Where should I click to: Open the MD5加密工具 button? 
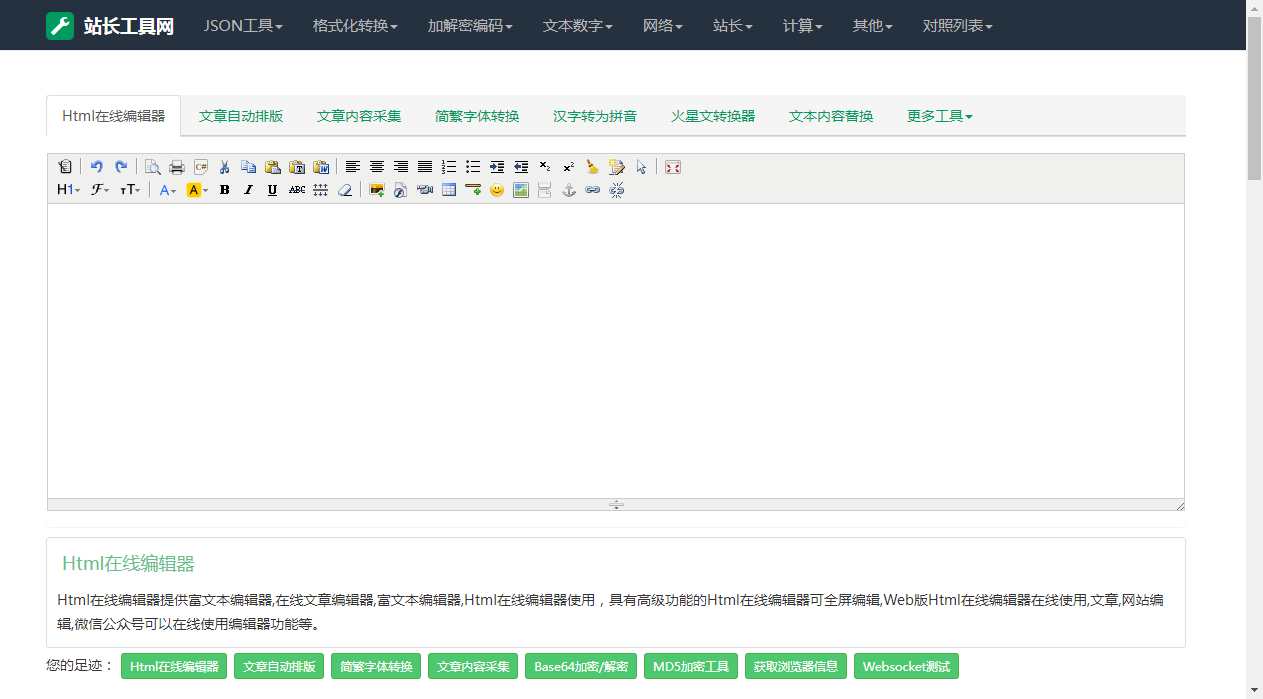690,666
